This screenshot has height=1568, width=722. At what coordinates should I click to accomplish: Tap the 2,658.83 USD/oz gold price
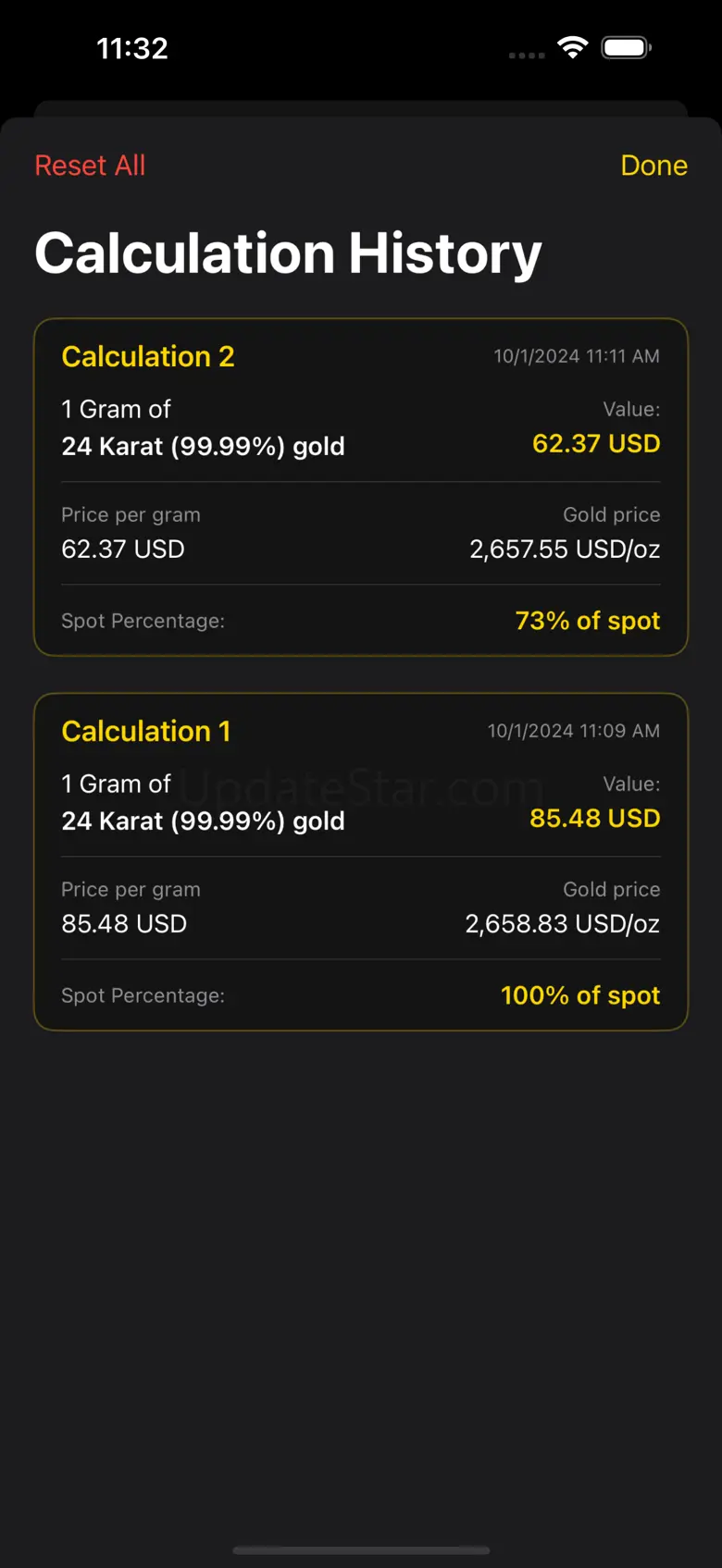[563, 924]
